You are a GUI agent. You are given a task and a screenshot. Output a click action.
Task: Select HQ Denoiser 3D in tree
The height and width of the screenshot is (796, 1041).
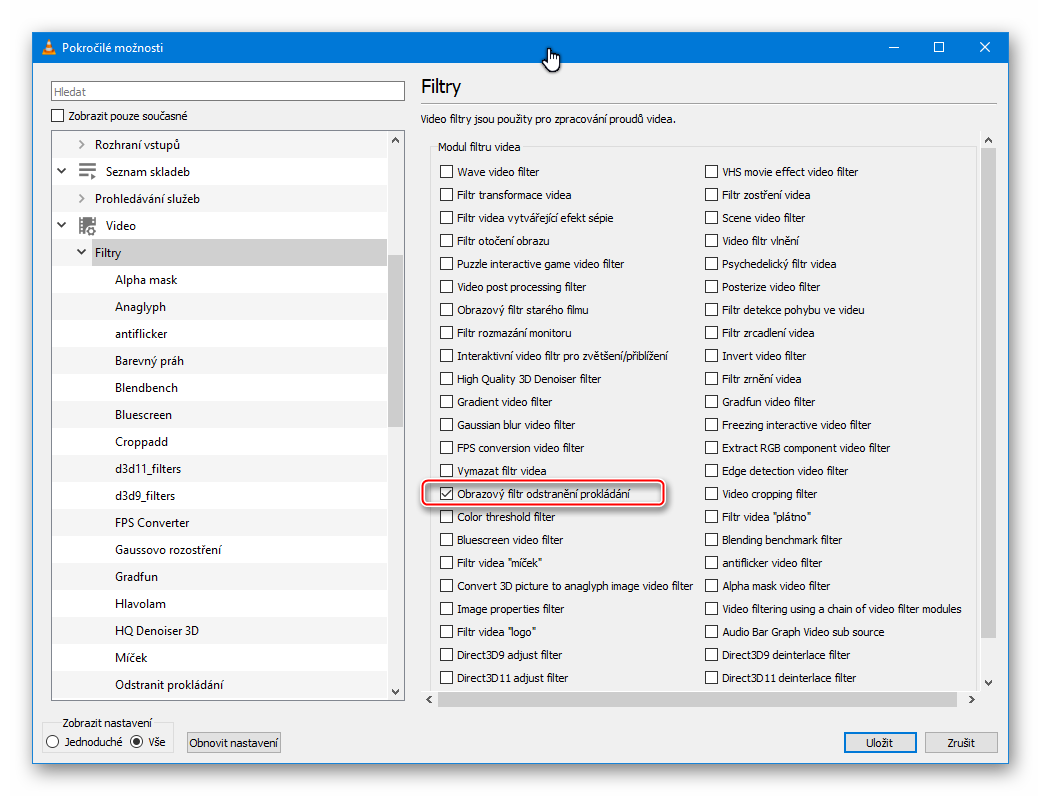tap(156, 631)
